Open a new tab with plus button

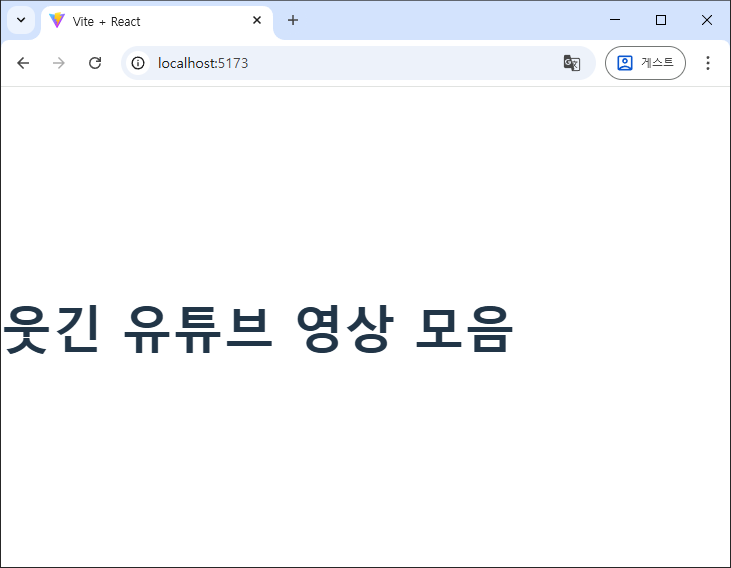tap(293, 20)
